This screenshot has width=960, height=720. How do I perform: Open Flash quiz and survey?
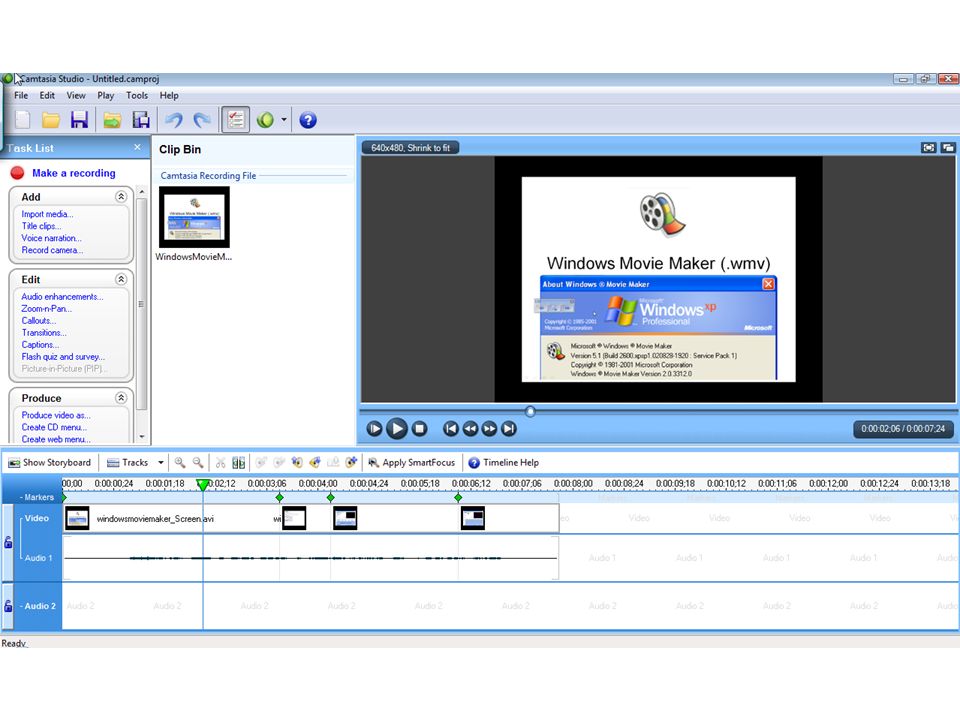(x=63, y=357)
